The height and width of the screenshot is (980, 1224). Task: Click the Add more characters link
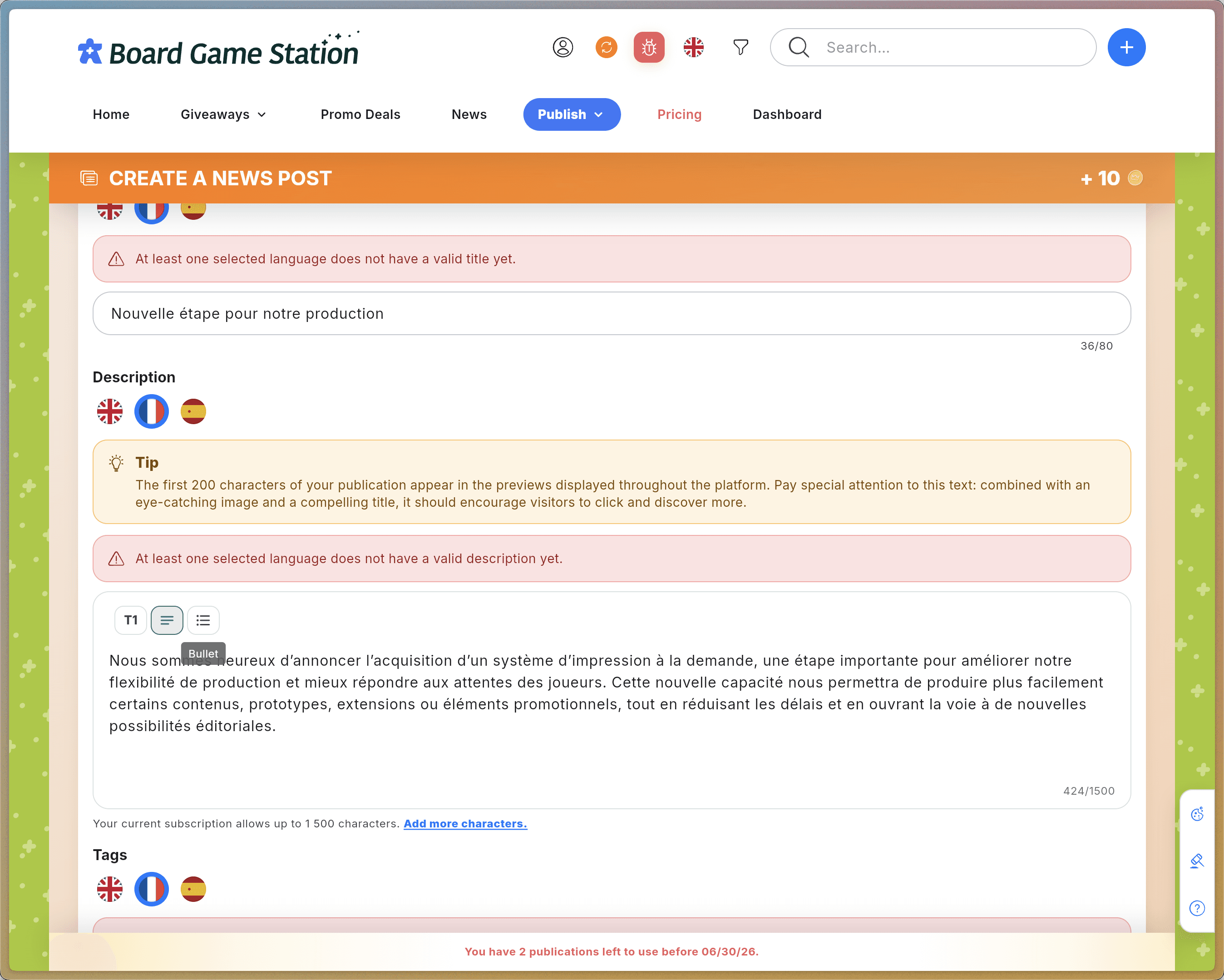click(465, 823)
